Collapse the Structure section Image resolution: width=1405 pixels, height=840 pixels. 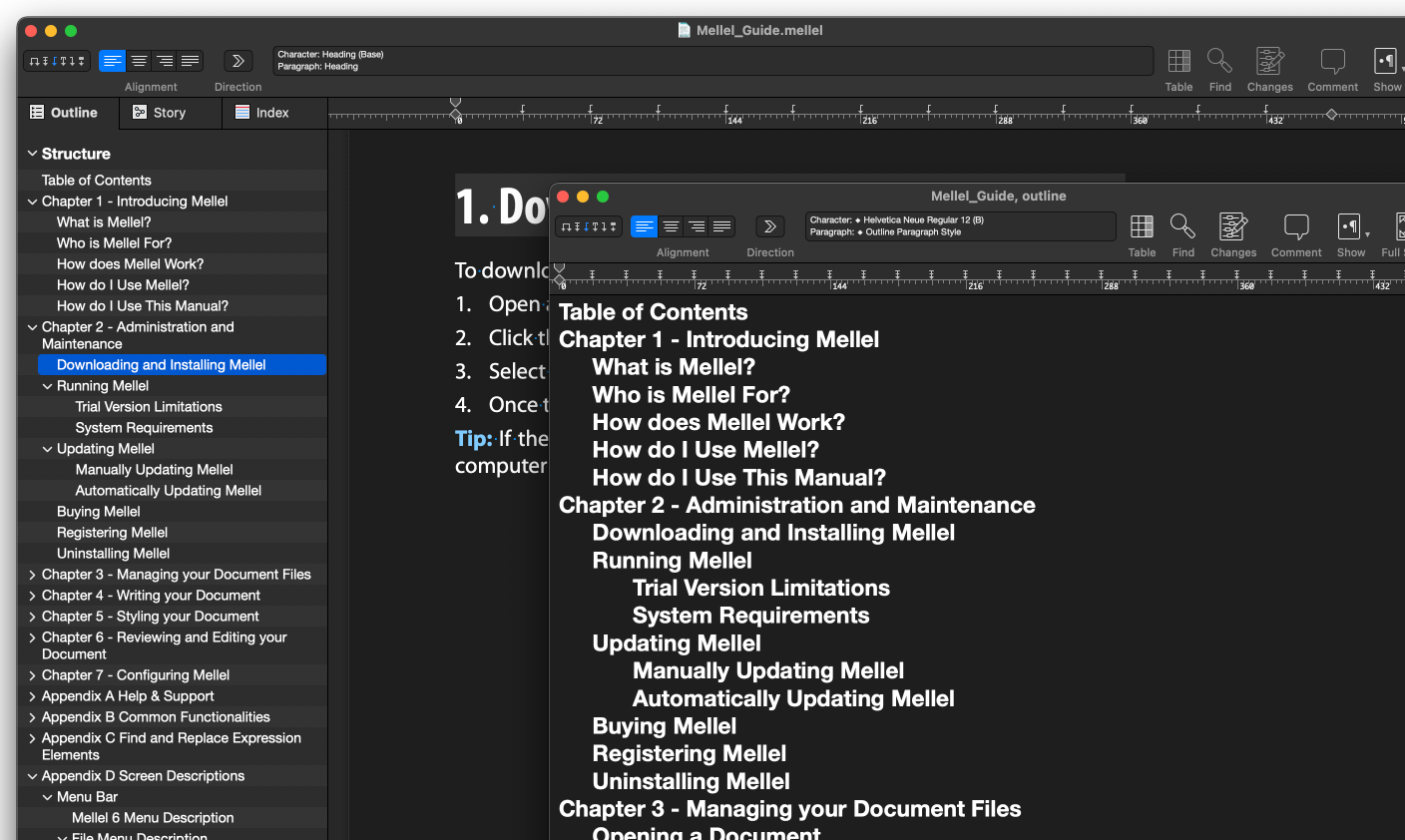[x=32, y=154]
